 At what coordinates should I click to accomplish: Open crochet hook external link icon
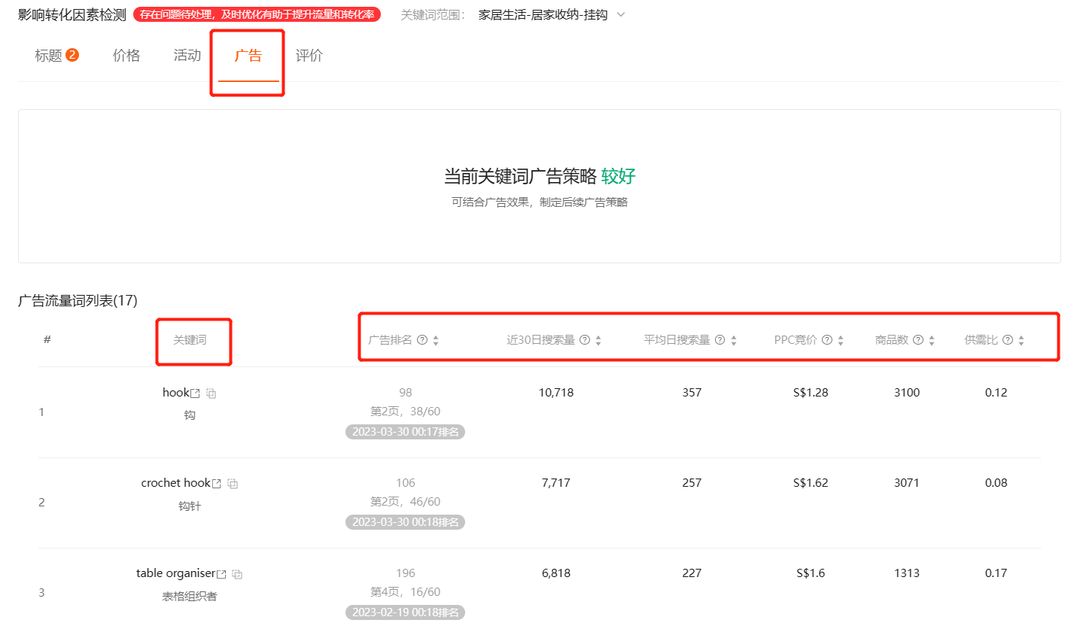coord(216,483)
